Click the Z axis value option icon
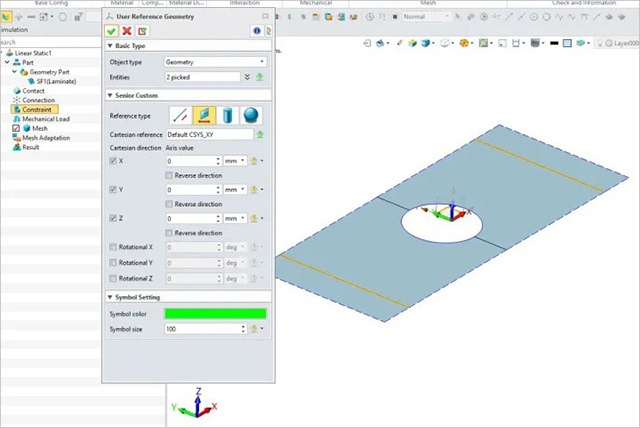The height and width of the screenshot is (428, 640). pyautogui.click(x=256, y=219)
